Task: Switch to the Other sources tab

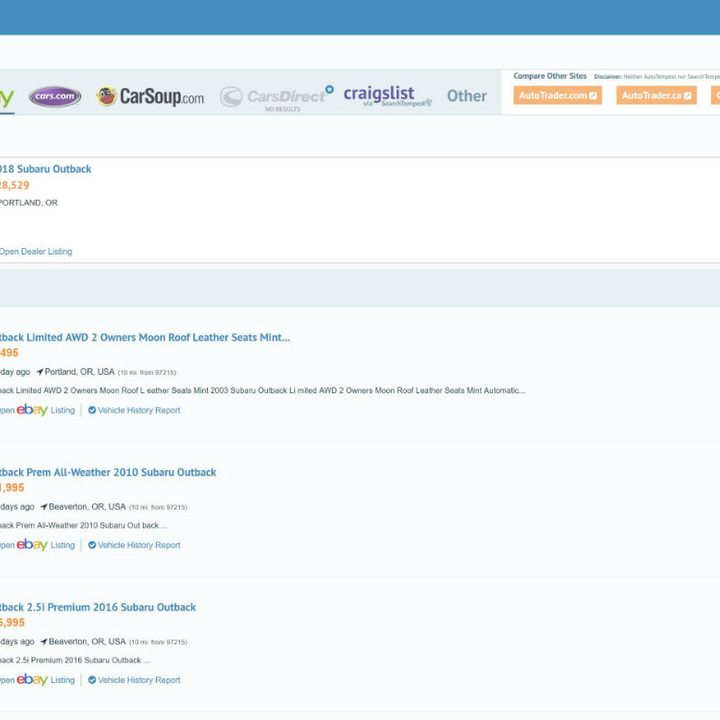Action: point(467,96)
